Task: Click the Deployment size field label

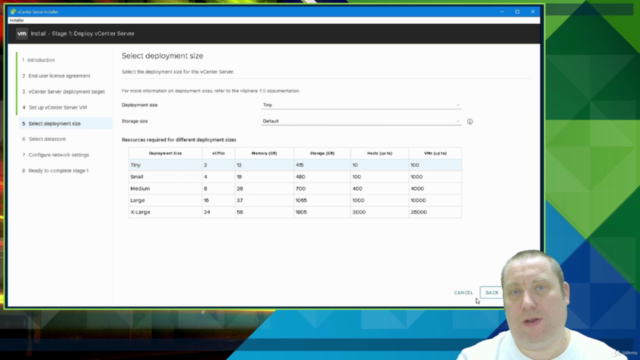Action: tap(140, 105)
